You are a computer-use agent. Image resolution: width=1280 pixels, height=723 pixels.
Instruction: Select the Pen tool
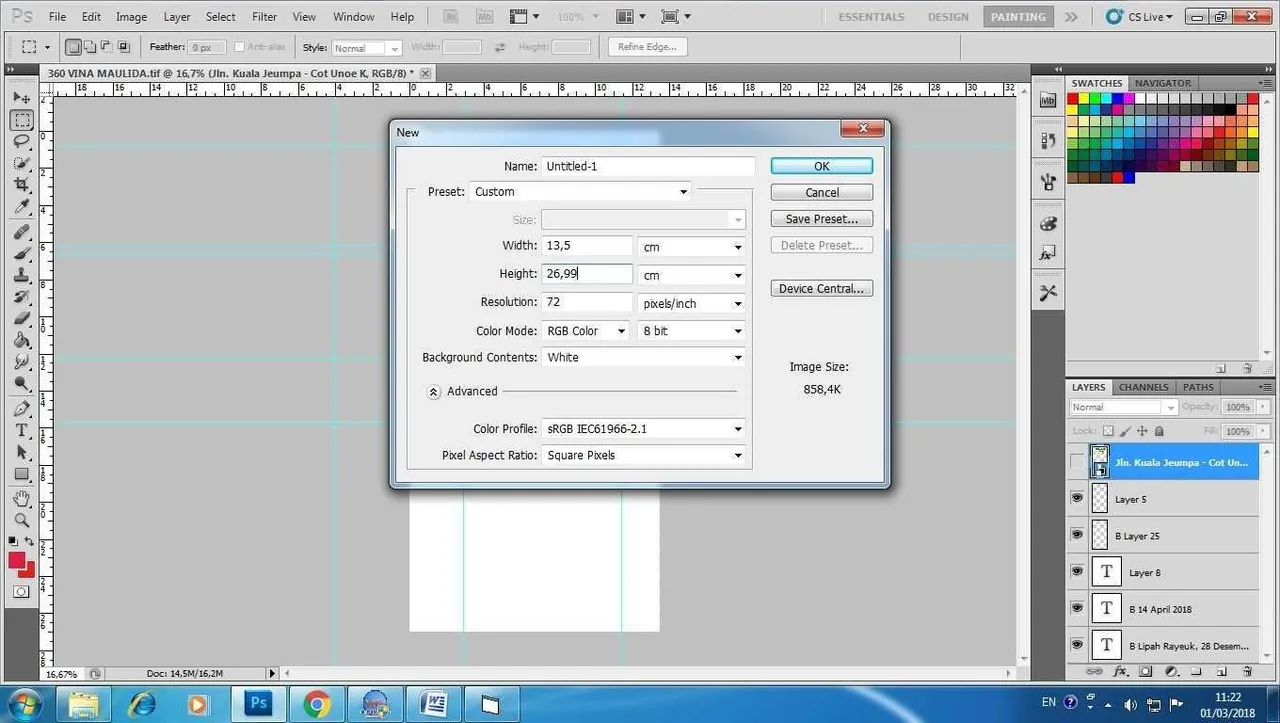(x=21, y=409)
